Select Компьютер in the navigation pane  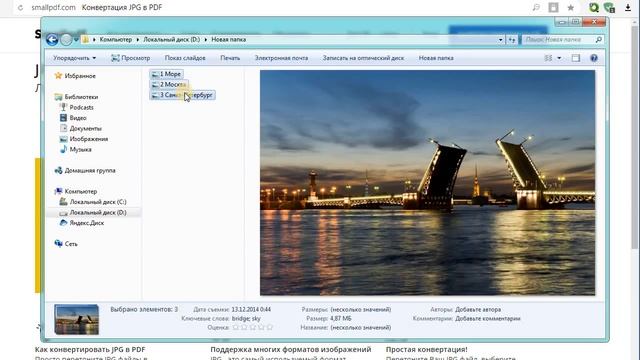coord(76,191)
